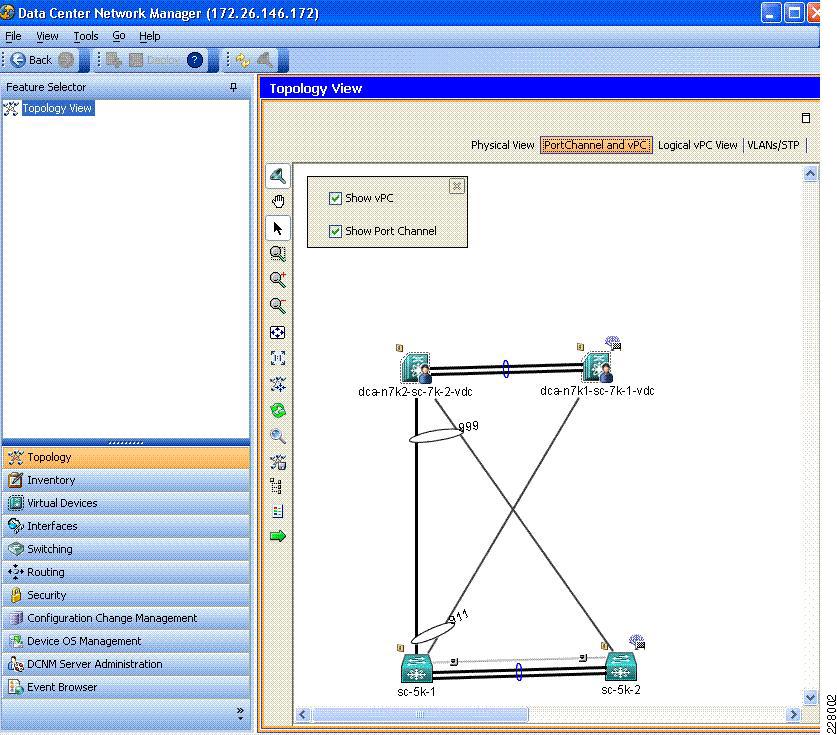Select the dca-n7k1-sc-7k-1-vdc switch icon
Viewport: 837px width, 735px height.
pyautogui.click(x=597, y=367)
